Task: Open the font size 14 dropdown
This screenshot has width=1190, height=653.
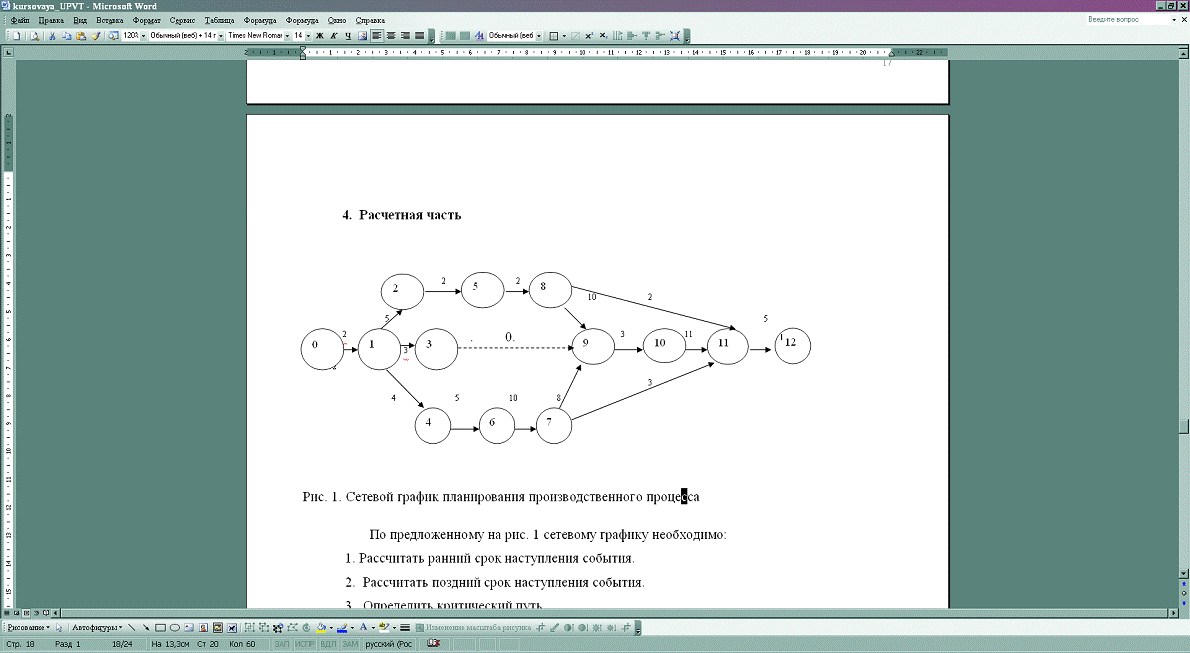Action: (308, 36)
